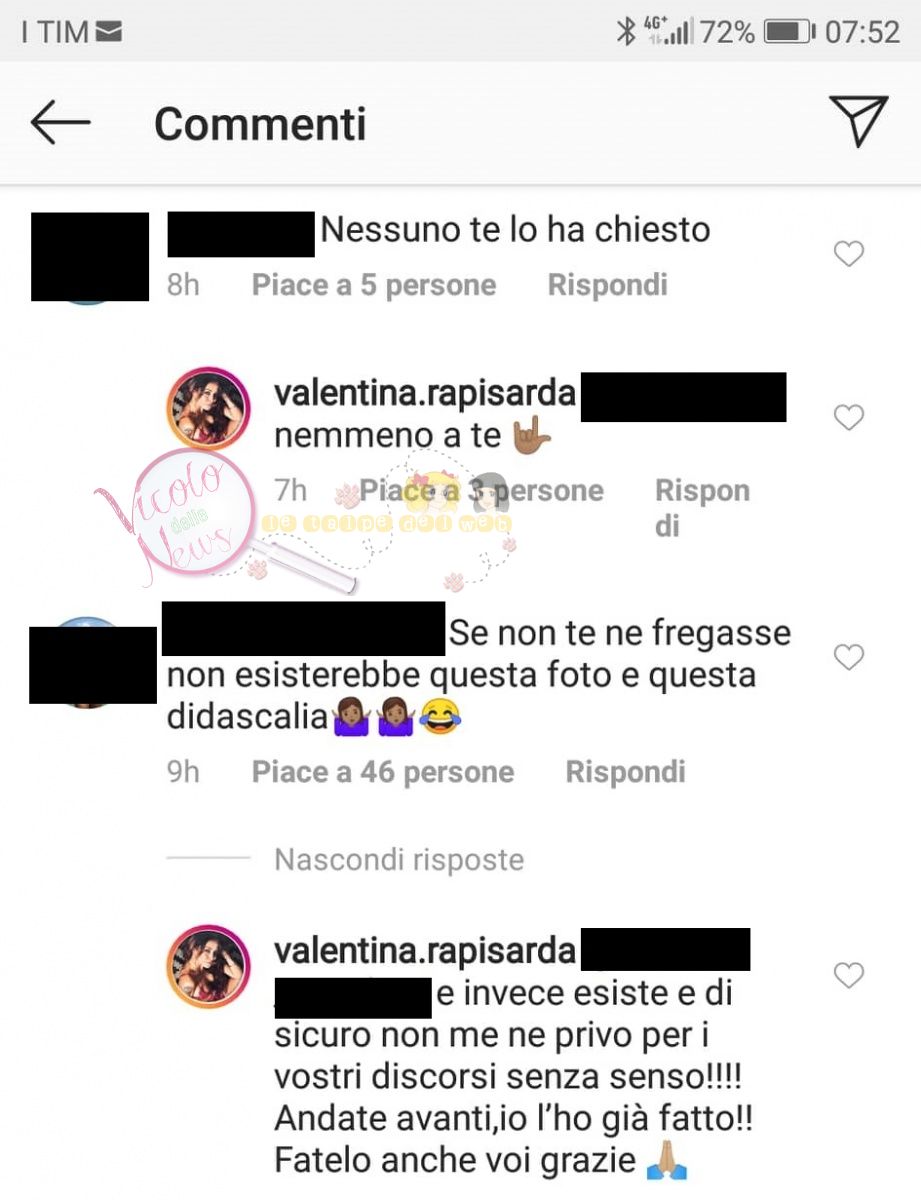
Task: Open "Piace a 3 persone" likes list
Action: point(482,491)
